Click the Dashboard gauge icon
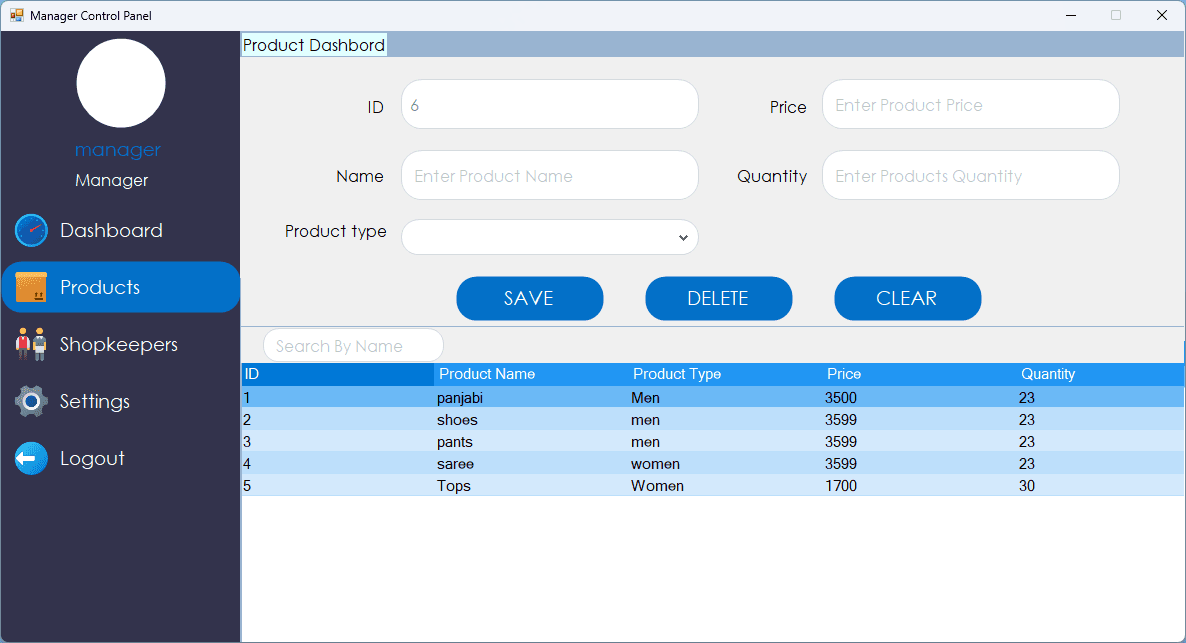1186x643 pixels. tap(31, 231)
